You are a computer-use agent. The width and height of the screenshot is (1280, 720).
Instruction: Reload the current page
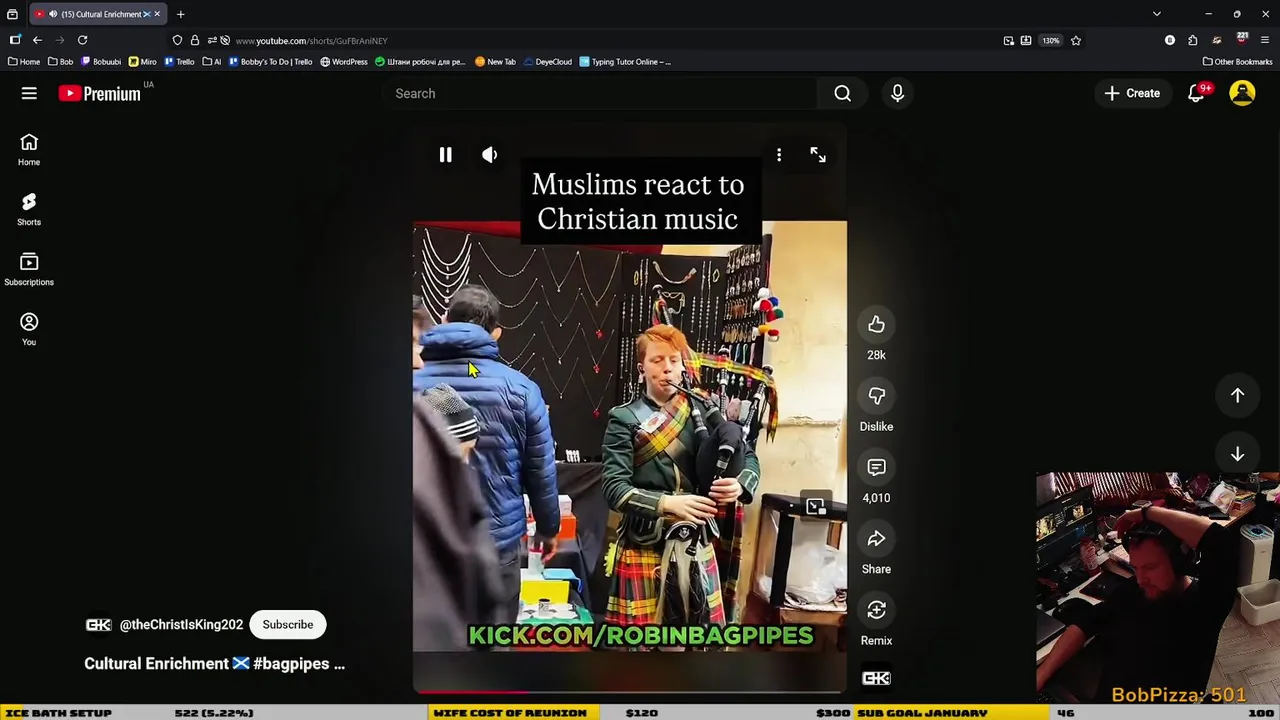[82, 40]
